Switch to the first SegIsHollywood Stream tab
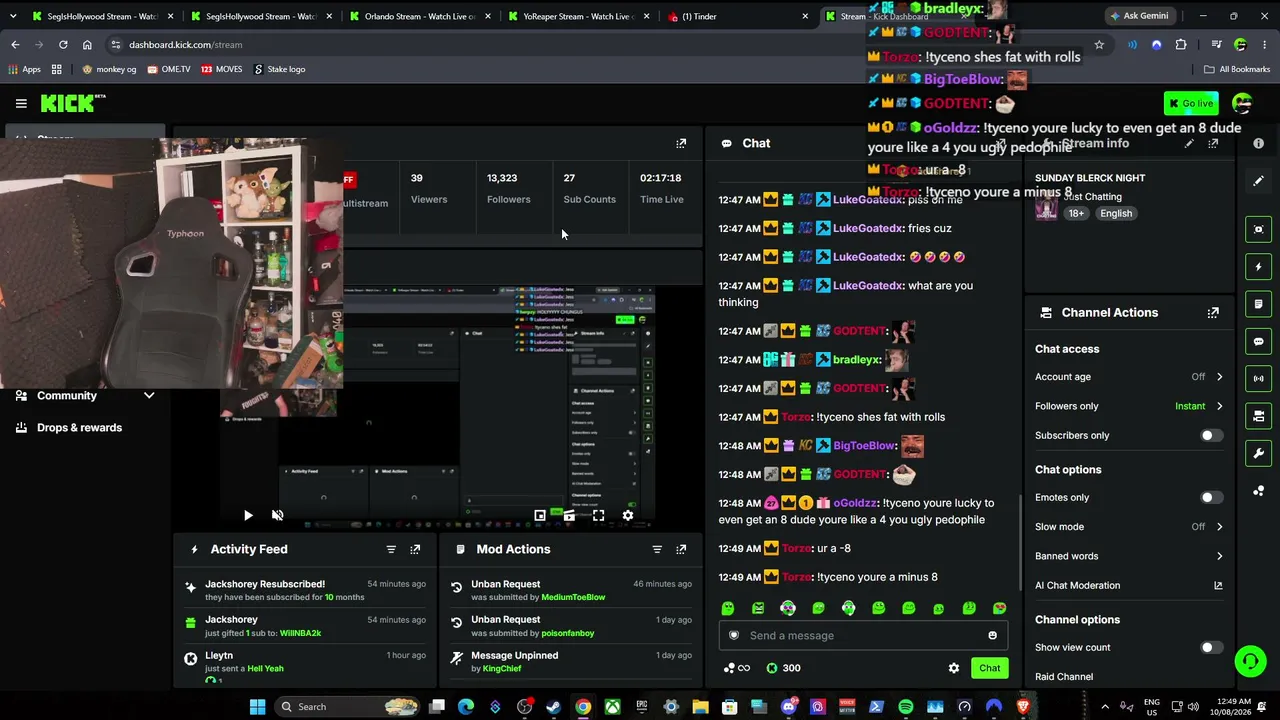 pos(102,16)
